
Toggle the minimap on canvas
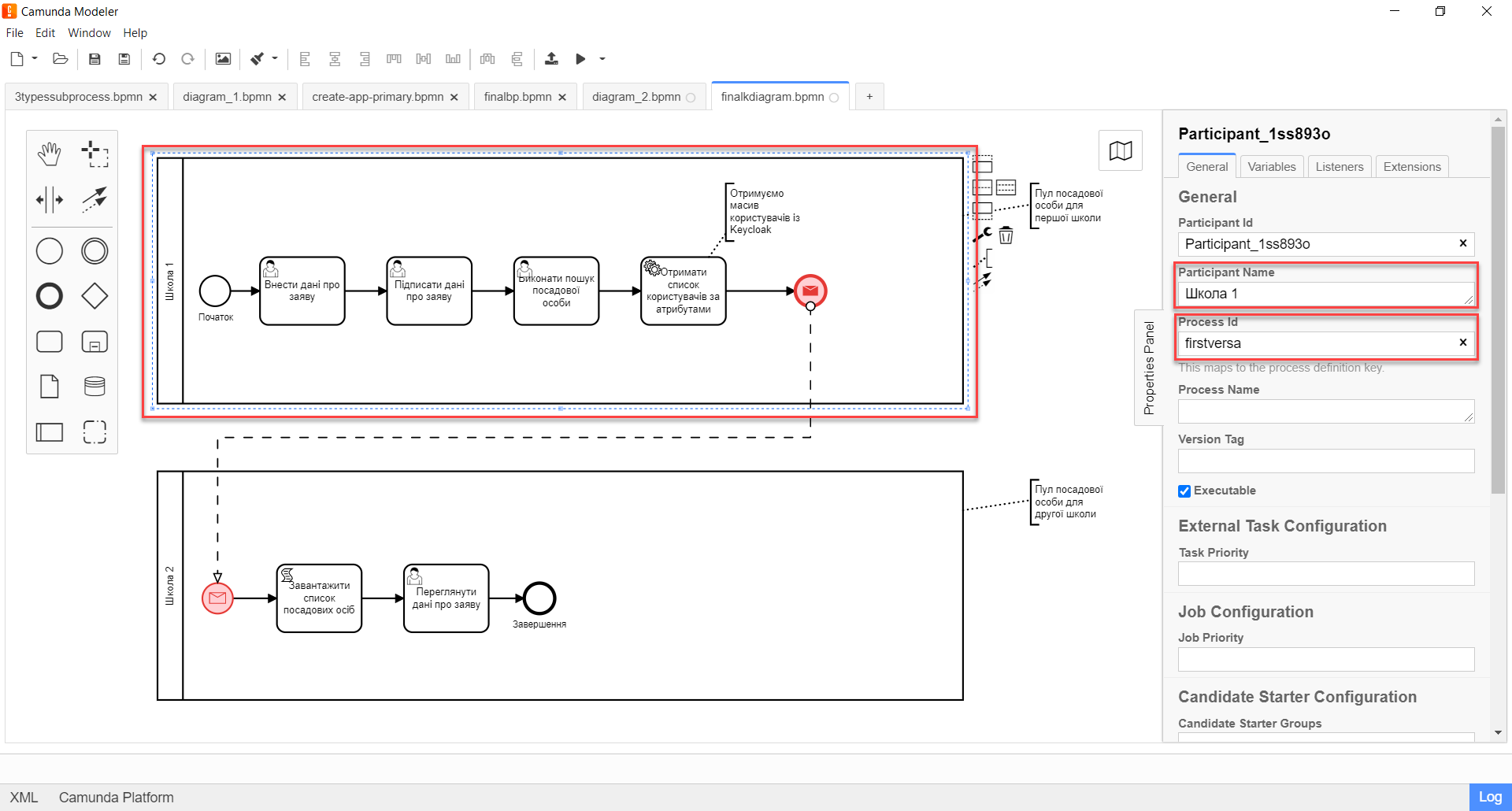tap(1121, 150)
